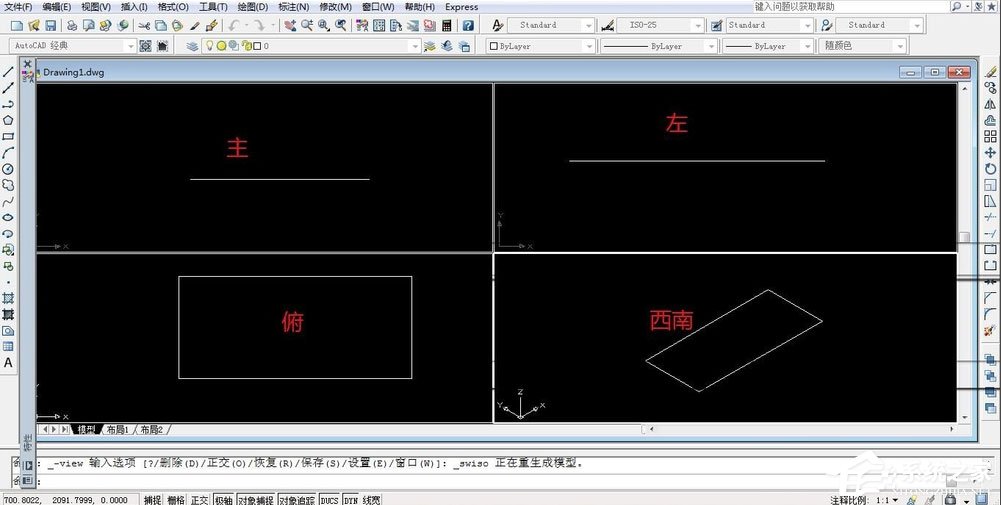Viewport: 1001px width, 505px height.
Task: Cut selection with the scissors icon
Action: click(144, 26)
